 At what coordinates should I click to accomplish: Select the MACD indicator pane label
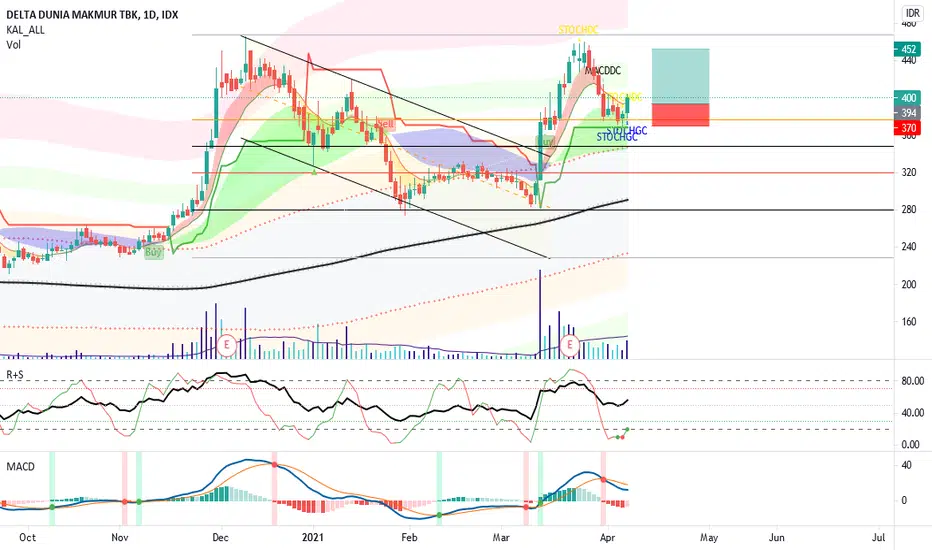tap(20, 467)
